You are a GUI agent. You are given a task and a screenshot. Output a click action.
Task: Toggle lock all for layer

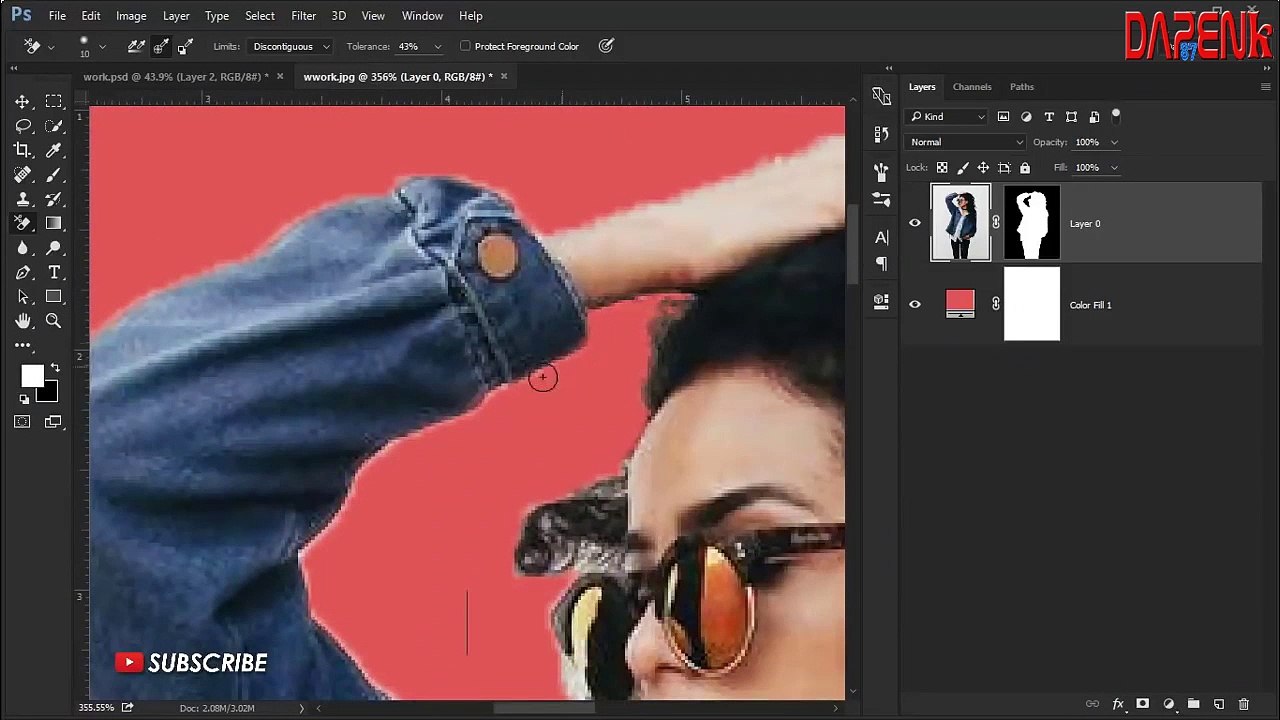tap(1024, 168)
